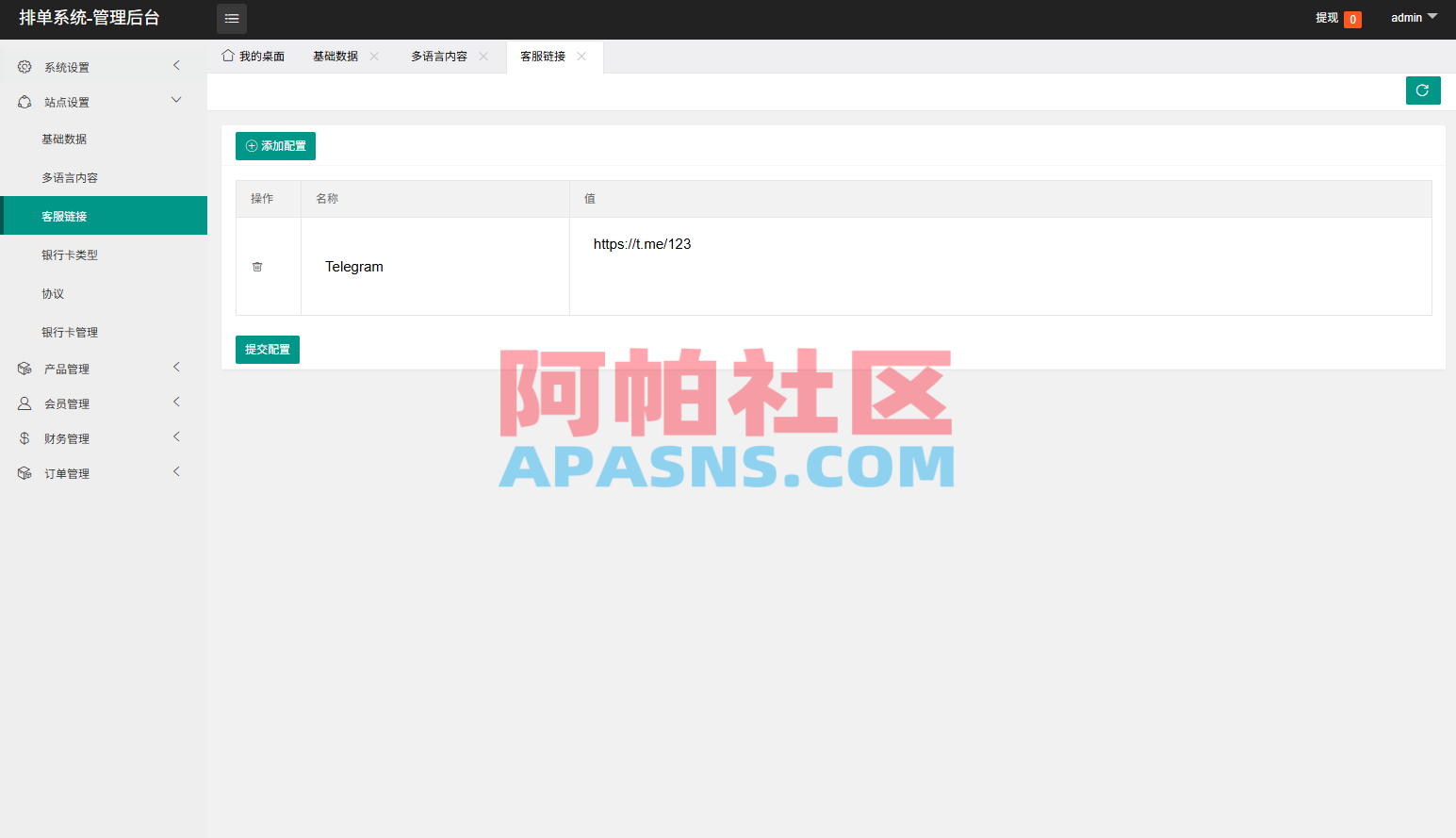
Task: Expand the 财务管理 menu chevron
Action: [176, 436]
